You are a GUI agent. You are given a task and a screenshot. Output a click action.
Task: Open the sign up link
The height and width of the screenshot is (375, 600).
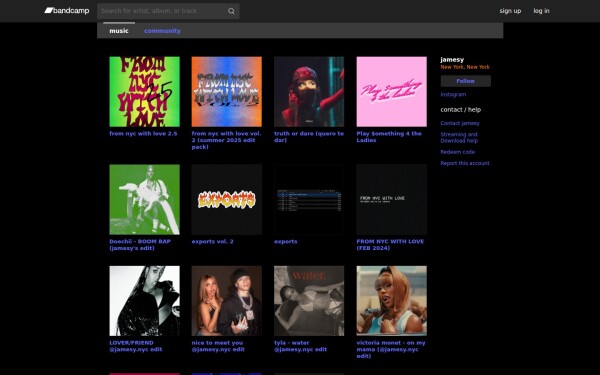click(510, 11)
